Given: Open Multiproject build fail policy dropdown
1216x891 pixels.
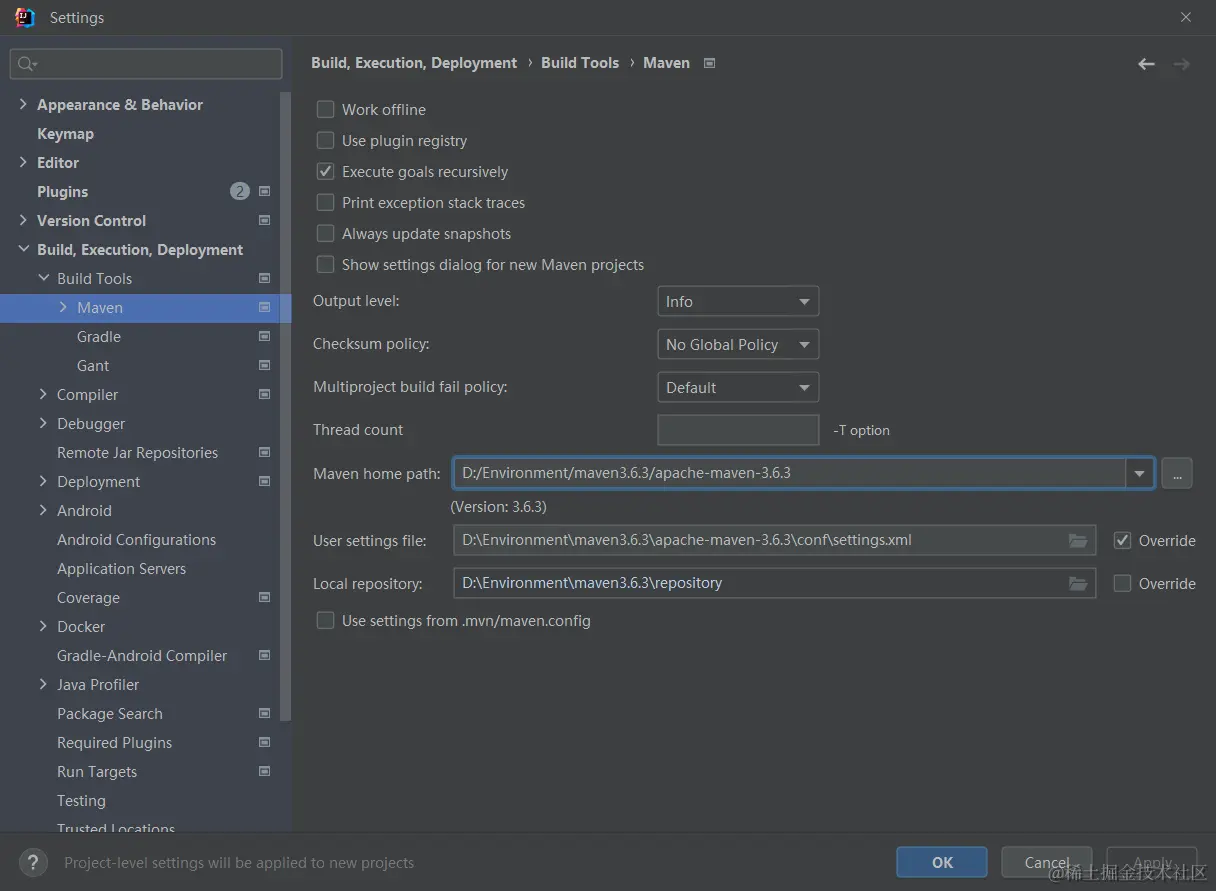Looking at the screenshot, I should coord(738,387).
